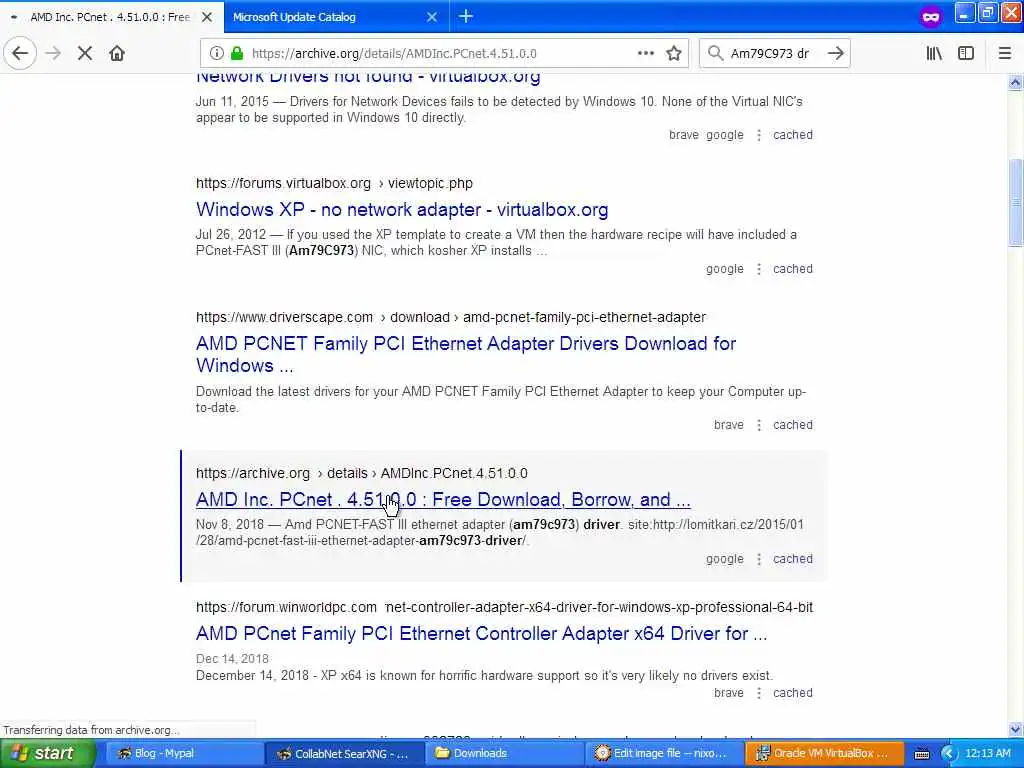
Task: Go back to the previous page
Action: click(20, 53)
